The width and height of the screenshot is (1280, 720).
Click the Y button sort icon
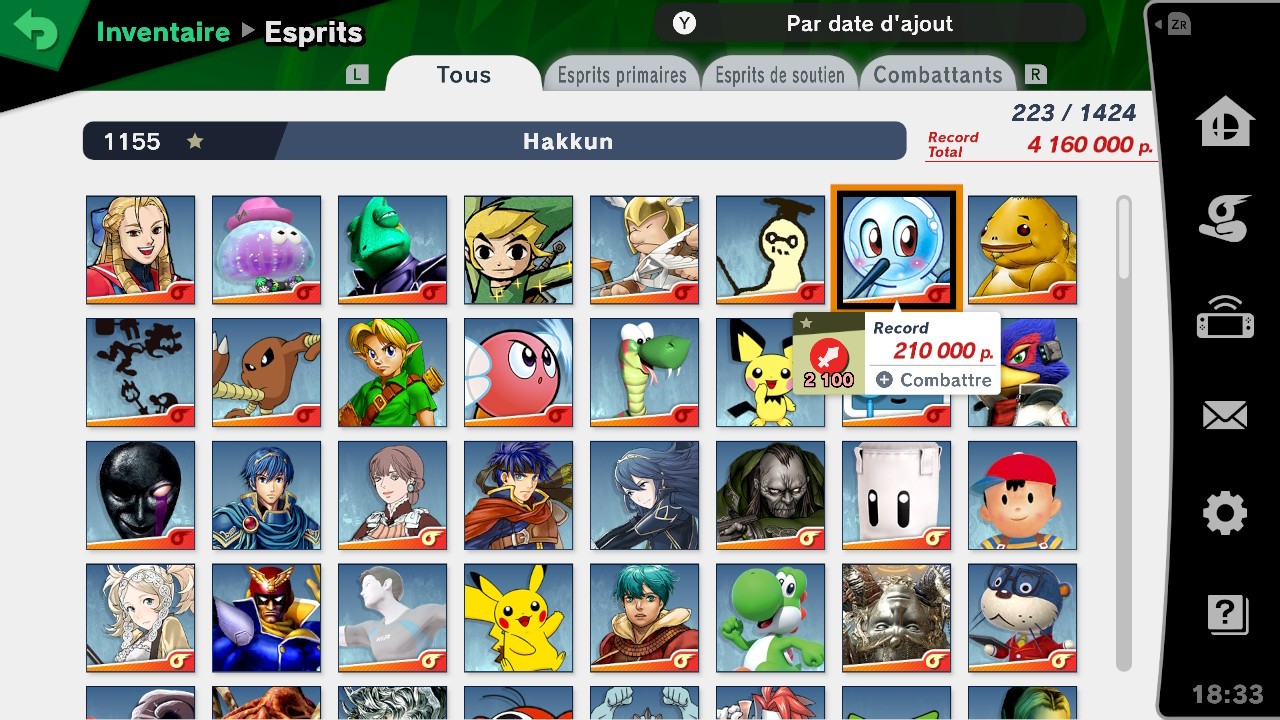[684, 23]
